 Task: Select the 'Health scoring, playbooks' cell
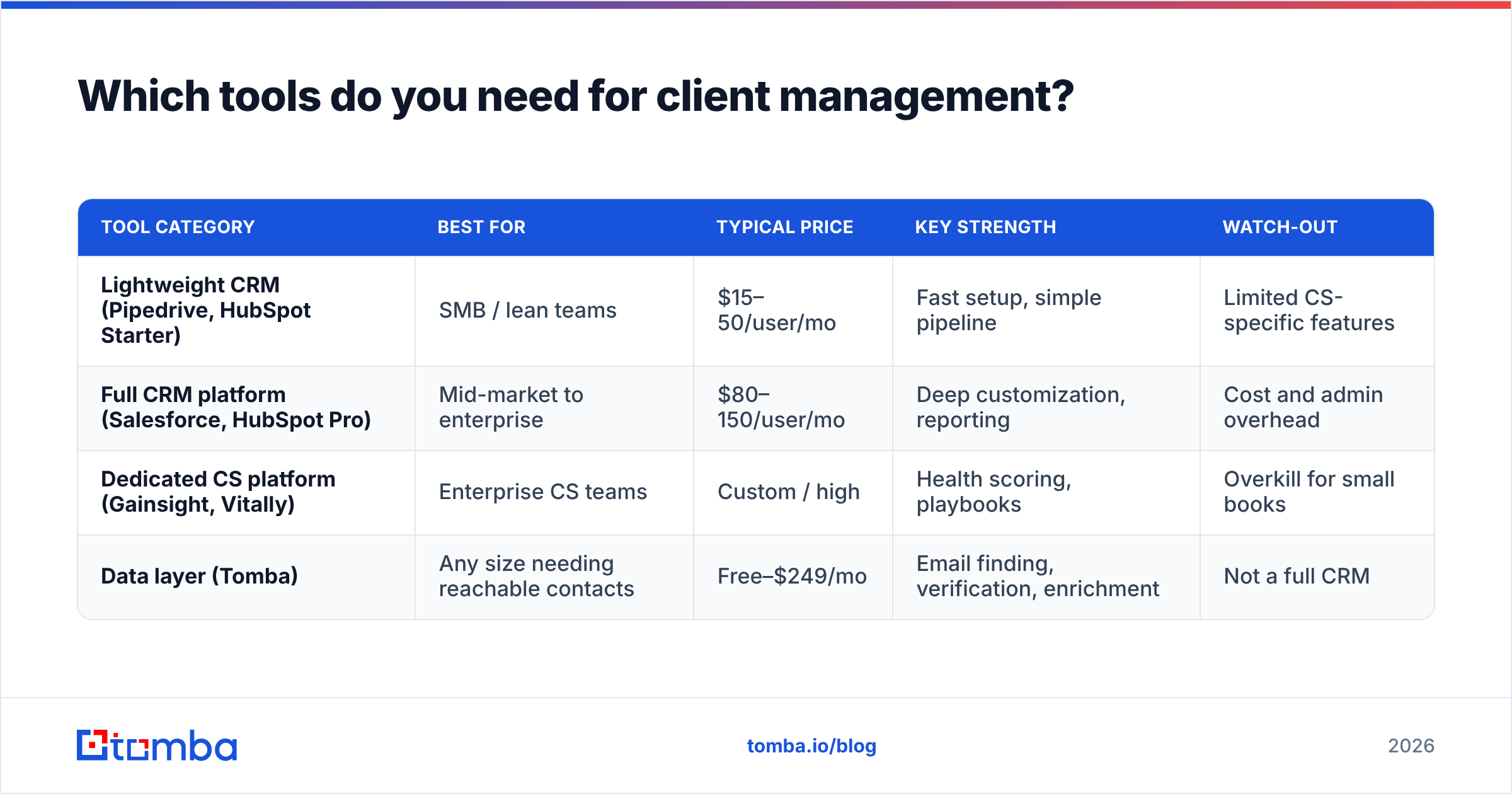tap(1046, 492)
